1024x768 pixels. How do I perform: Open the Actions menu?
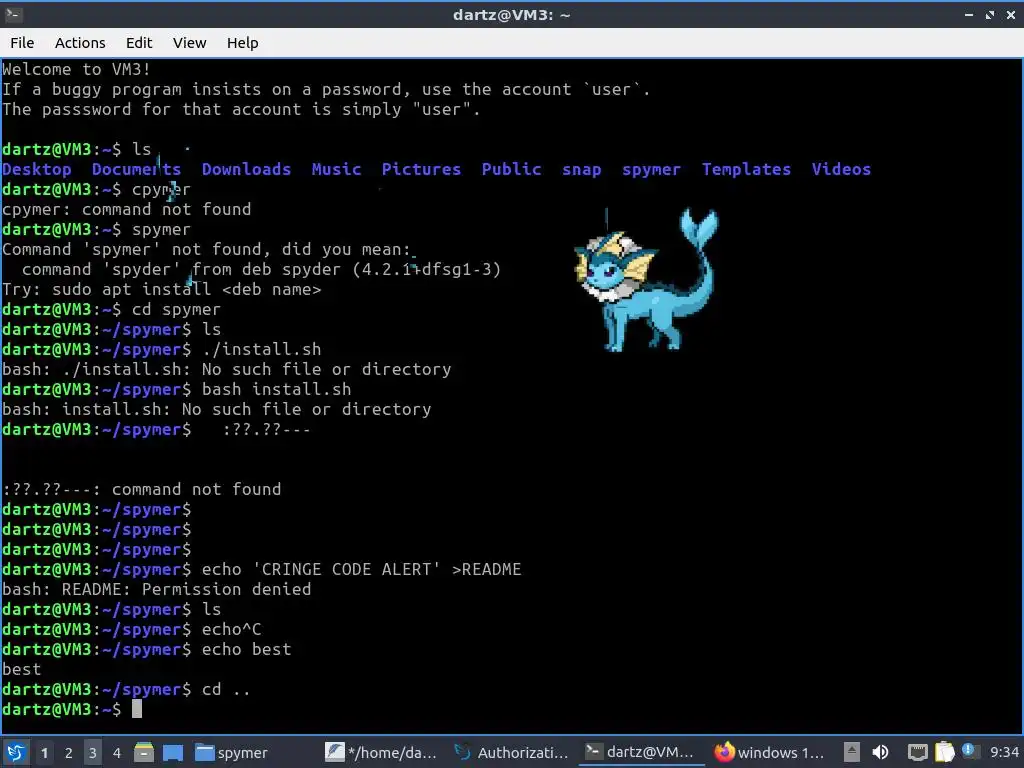[80, 42]
